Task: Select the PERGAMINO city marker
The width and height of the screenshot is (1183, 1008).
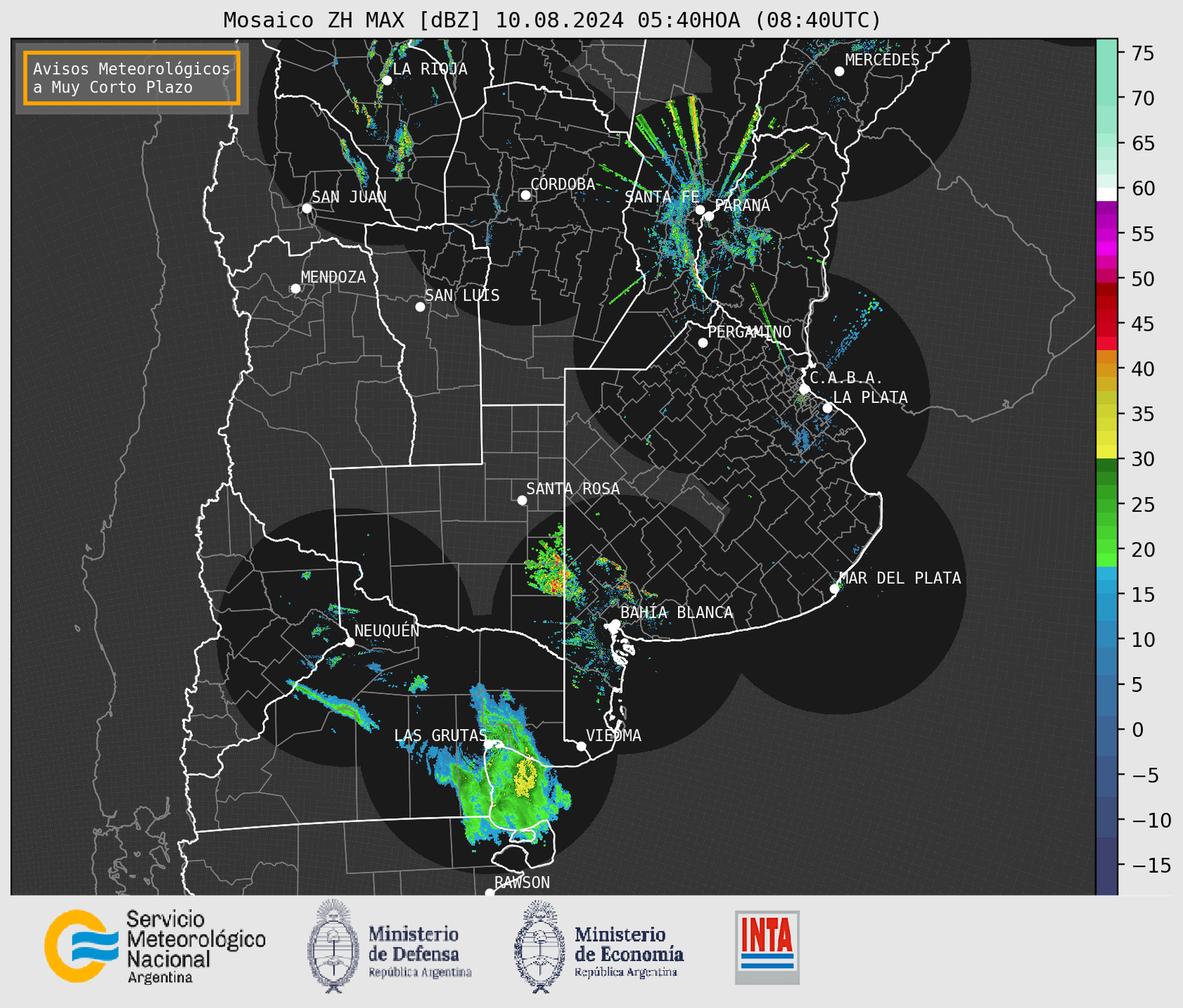Action: (703, 343)
